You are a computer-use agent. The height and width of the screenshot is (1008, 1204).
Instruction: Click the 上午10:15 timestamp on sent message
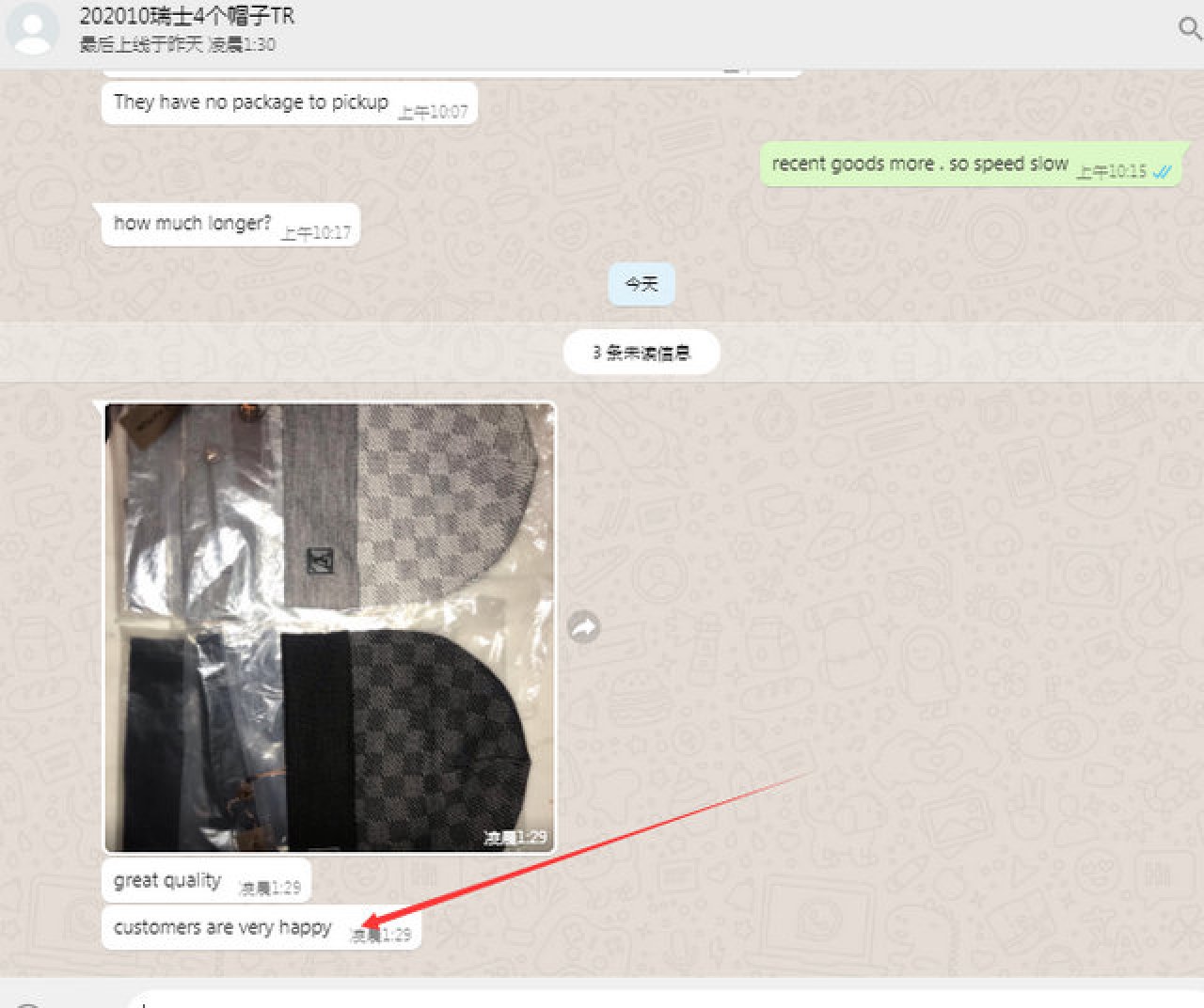[1112, 171]
